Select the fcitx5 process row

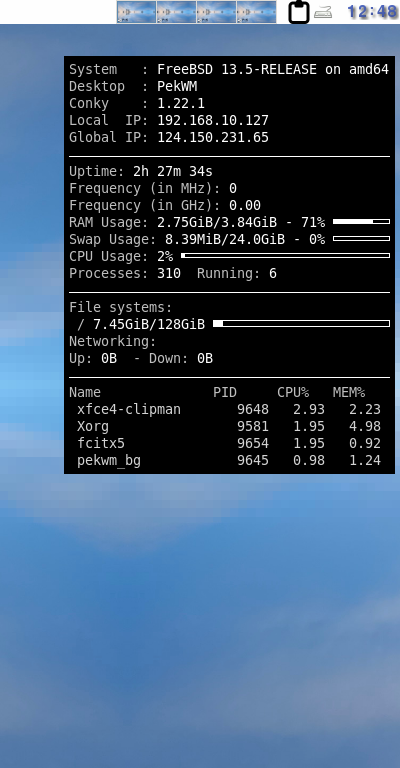point(229,444)
